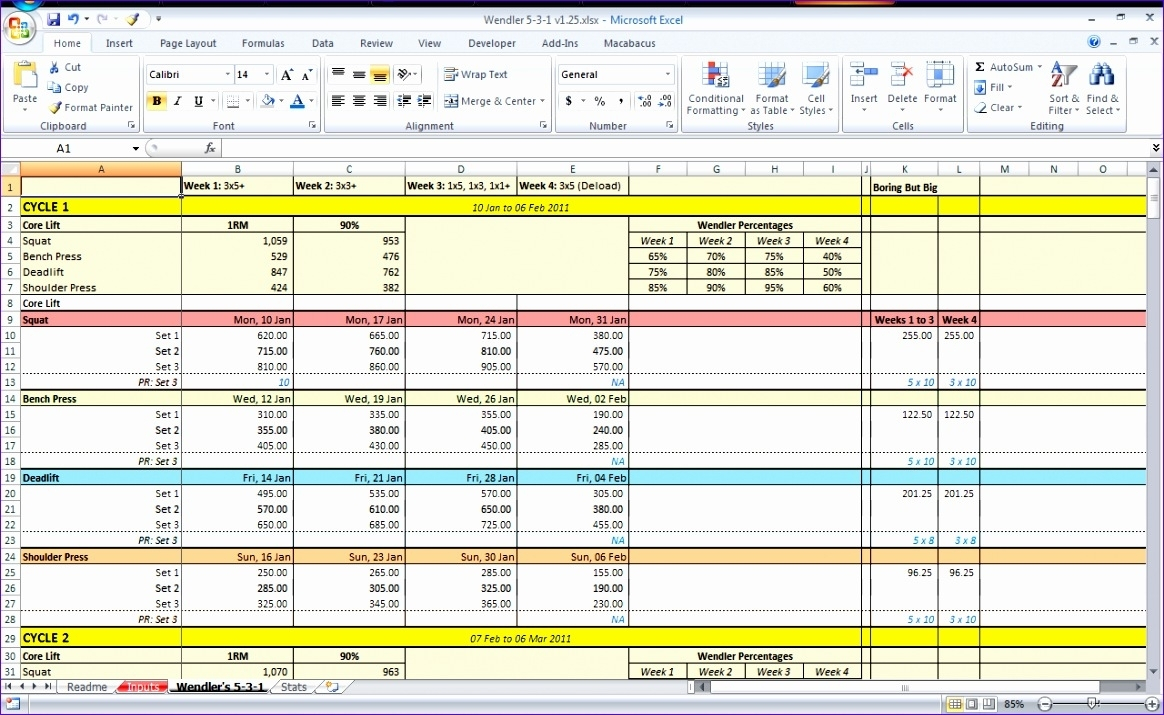Toggle Wrap Text for selected cell
Image resolution: width=1164 pixels, height=715 pixels.
(476, 75)
